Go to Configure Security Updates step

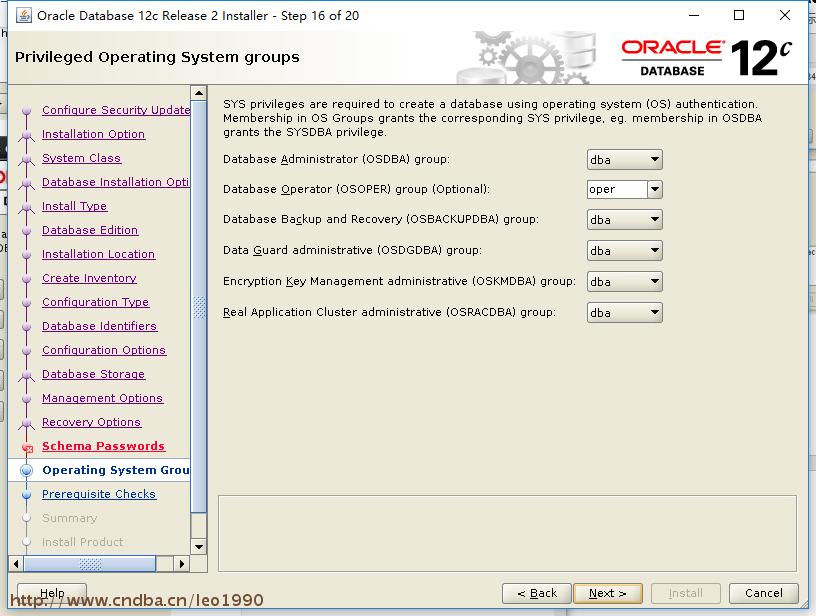click(116, 110)
